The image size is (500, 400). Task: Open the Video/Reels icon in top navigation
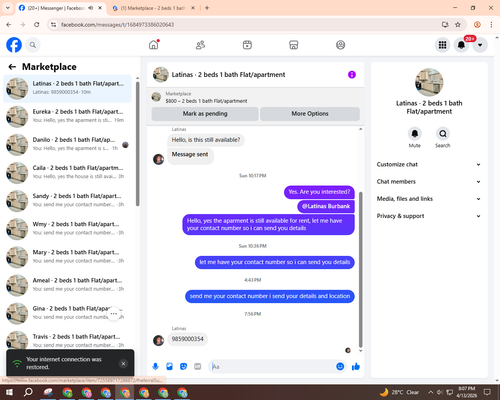[x=247, y=45]
